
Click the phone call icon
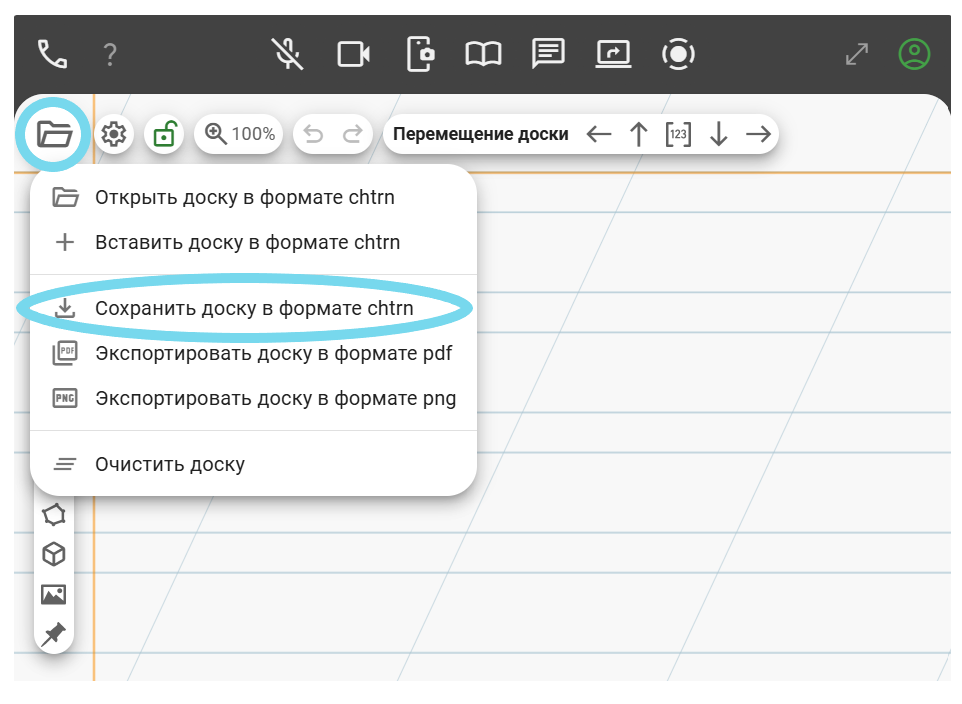click(x=52, y=54)
